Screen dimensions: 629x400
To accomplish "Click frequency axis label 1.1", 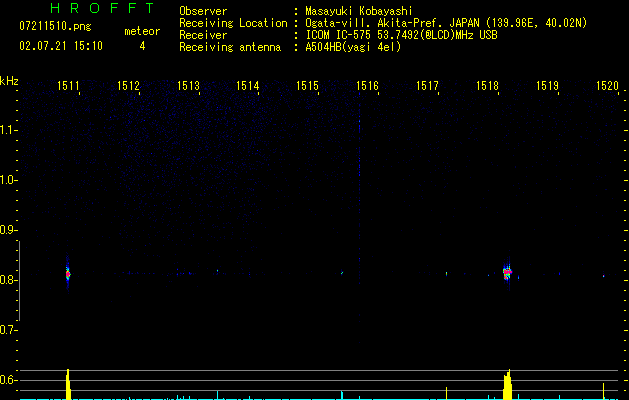I will [x=8, y=130].
